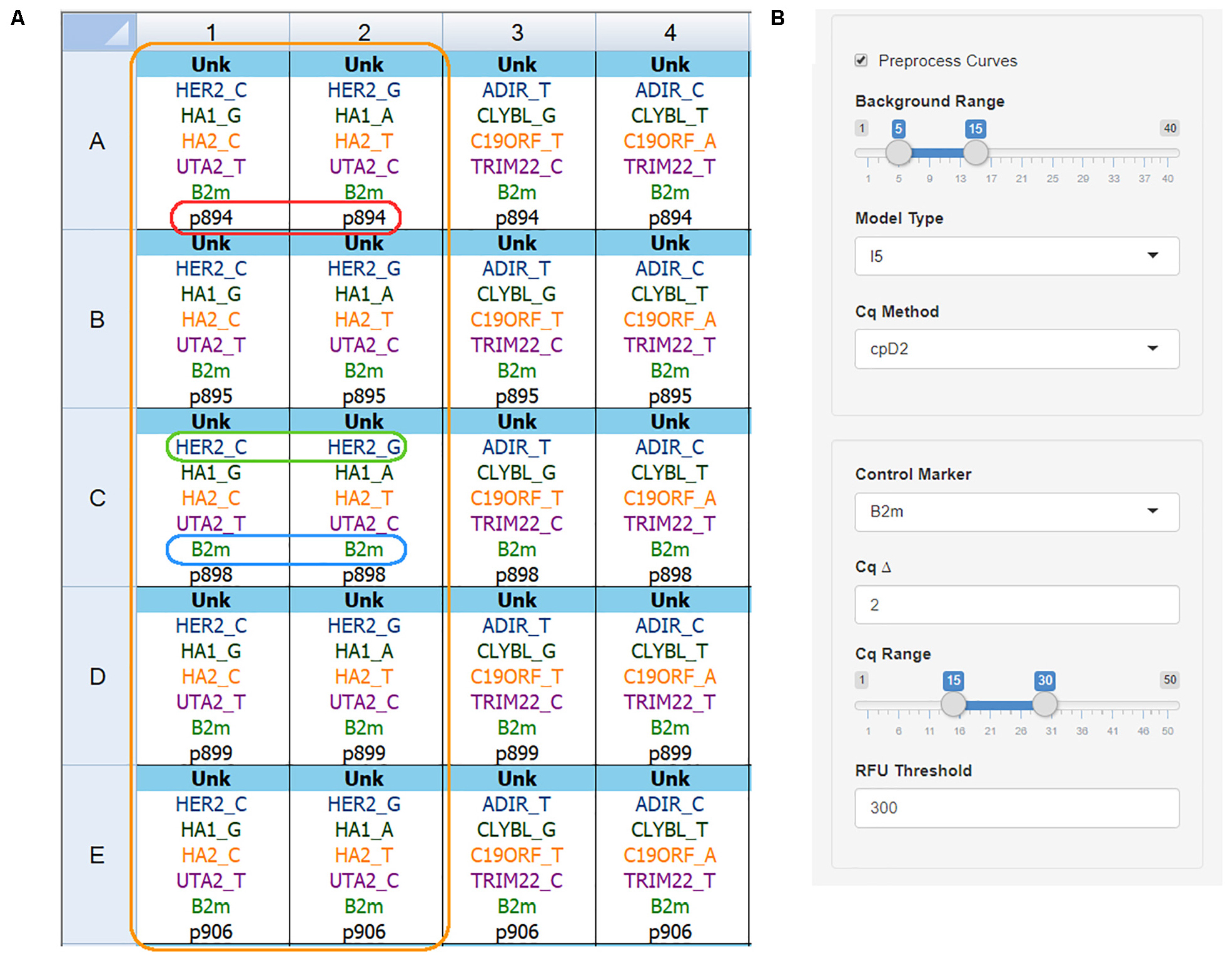
Task: Click p899 in well D4
Action: (670, 753)
